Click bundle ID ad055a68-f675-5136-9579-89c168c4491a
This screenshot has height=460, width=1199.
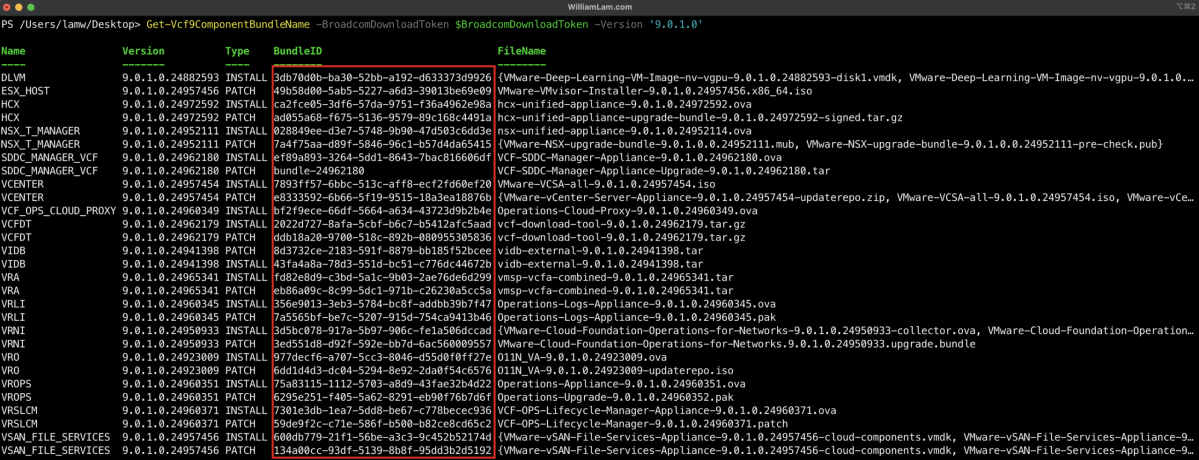coord(382,117)
